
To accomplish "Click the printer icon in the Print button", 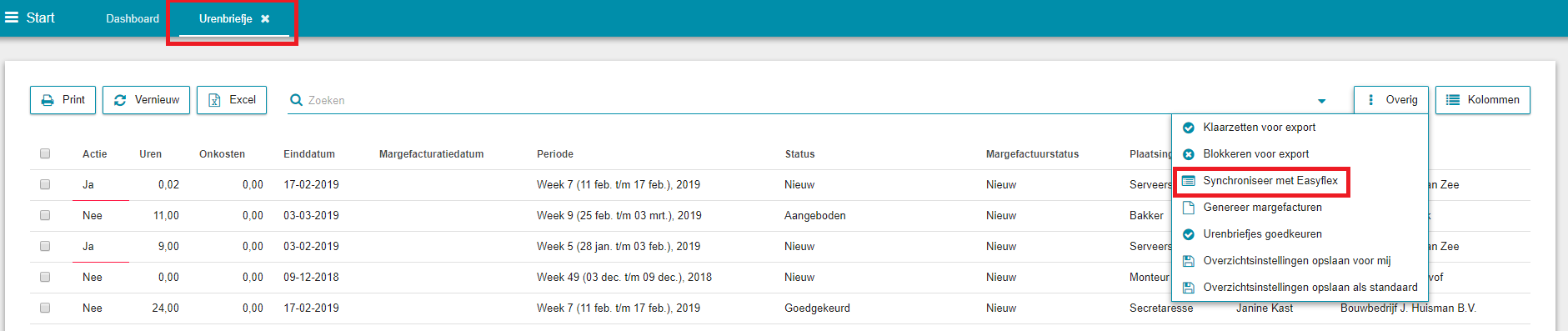I will click(x=48, y=100).
